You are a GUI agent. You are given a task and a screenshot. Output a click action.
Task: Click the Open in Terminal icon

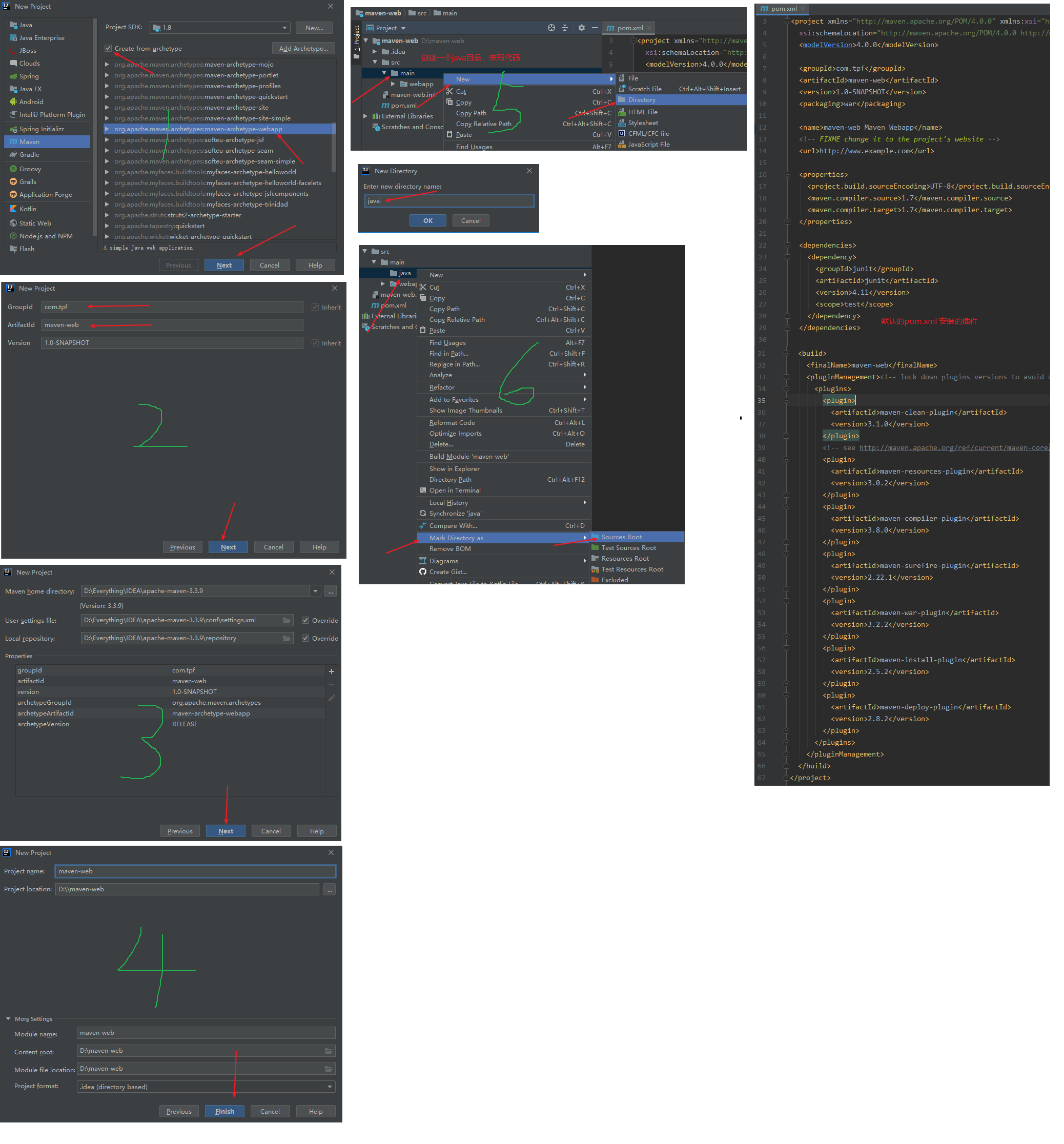click(423, 491)
